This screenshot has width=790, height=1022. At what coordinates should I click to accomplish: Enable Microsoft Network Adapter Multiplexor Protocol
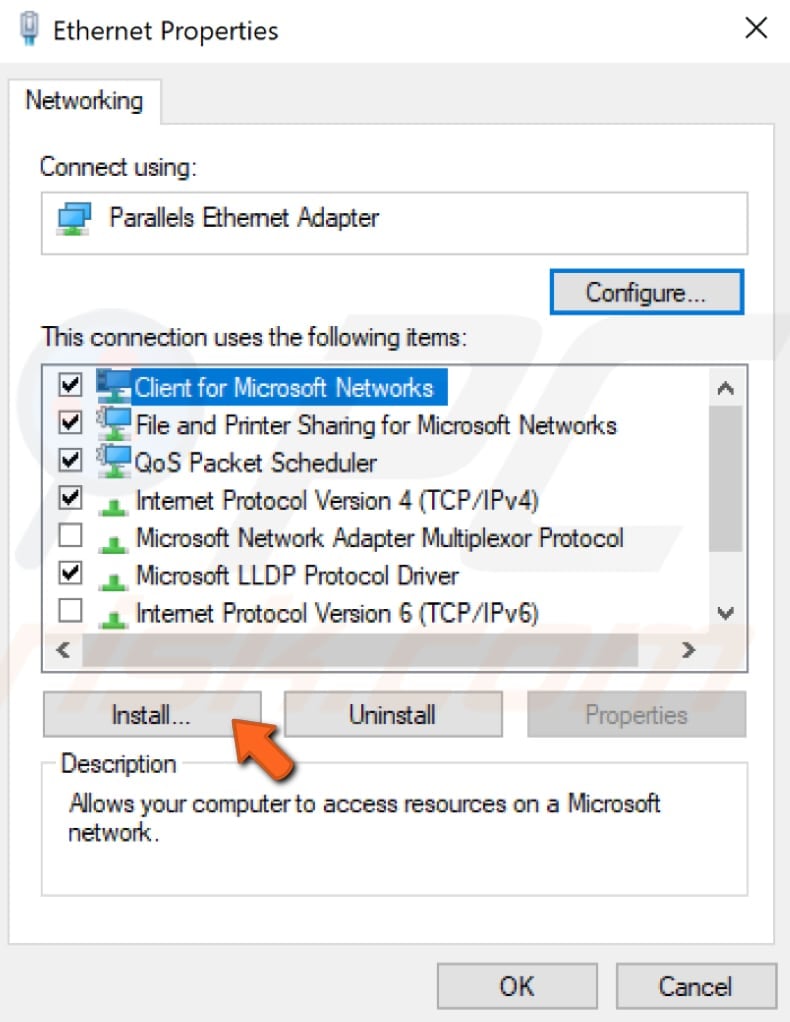point(70,538)
